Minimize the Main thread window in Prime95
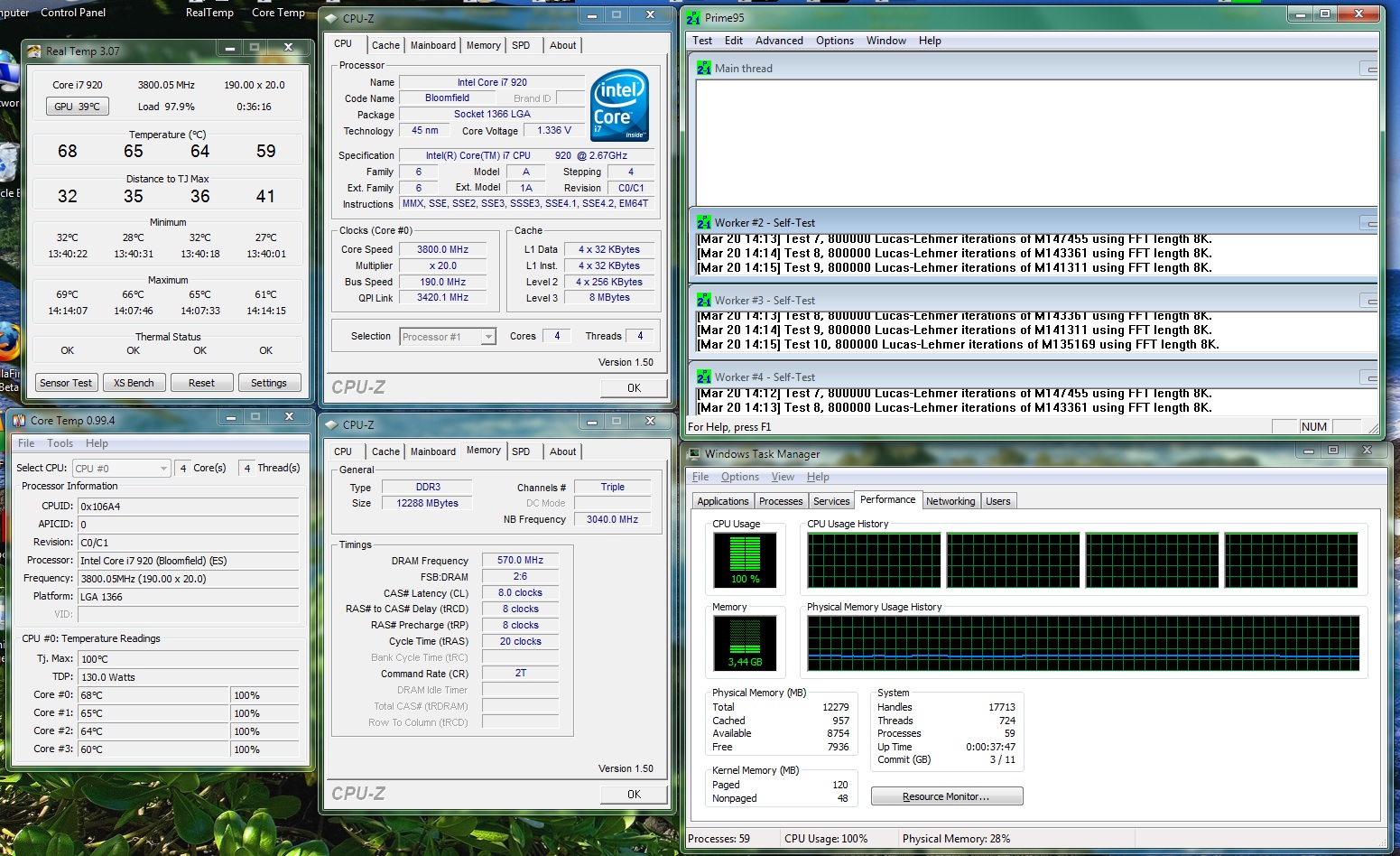This screenshot has height=856, width=1400. tap(1370, 69)
